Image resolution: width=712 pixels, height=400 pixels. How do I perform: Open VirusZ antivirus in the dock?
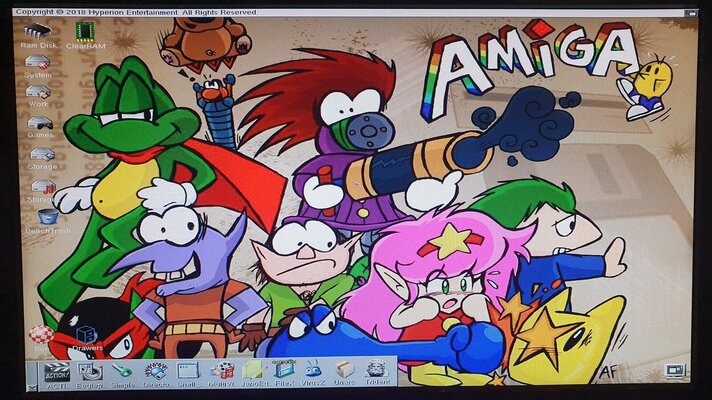pos(313,370)
